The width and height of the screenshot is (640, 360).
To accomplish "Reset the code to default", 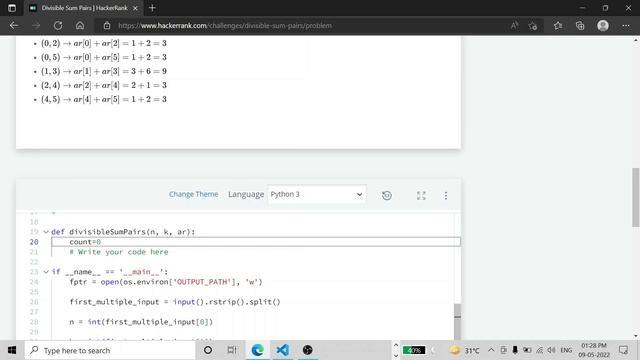I will click(387, 196).
